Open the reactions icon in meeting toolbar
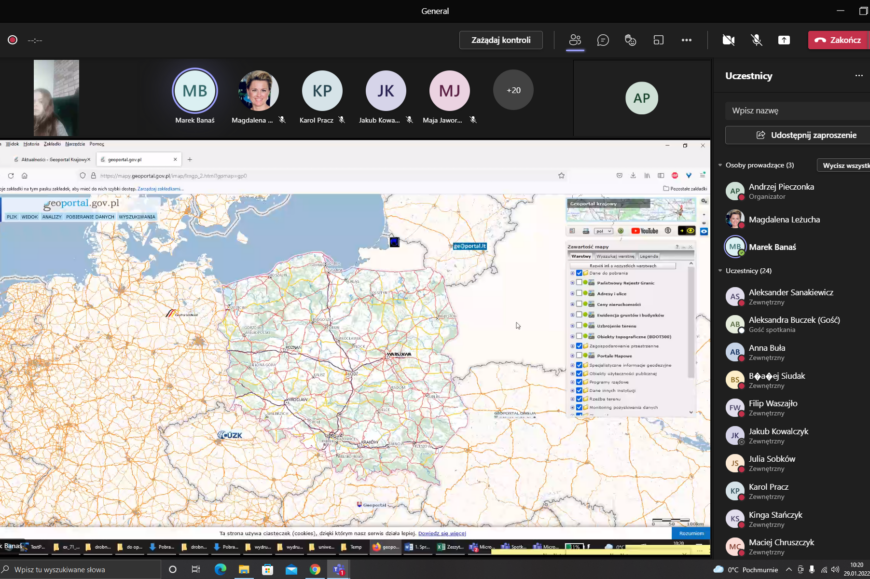The image size is (870, 579). tap(630, 40)
